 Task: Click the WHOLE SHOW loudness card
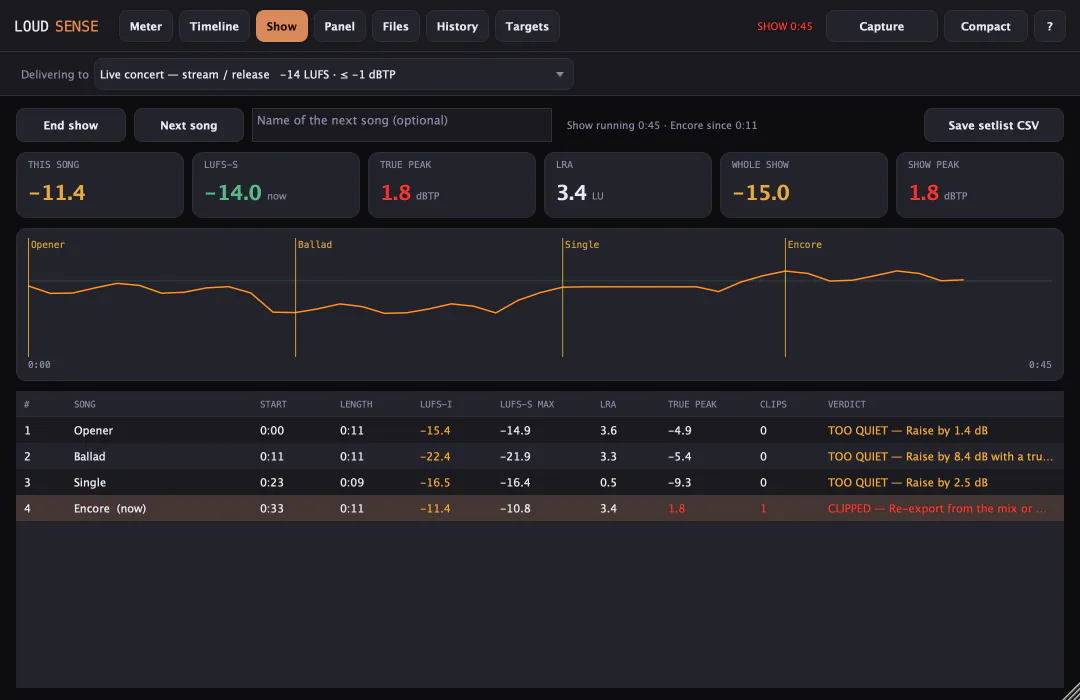(804, 185)
